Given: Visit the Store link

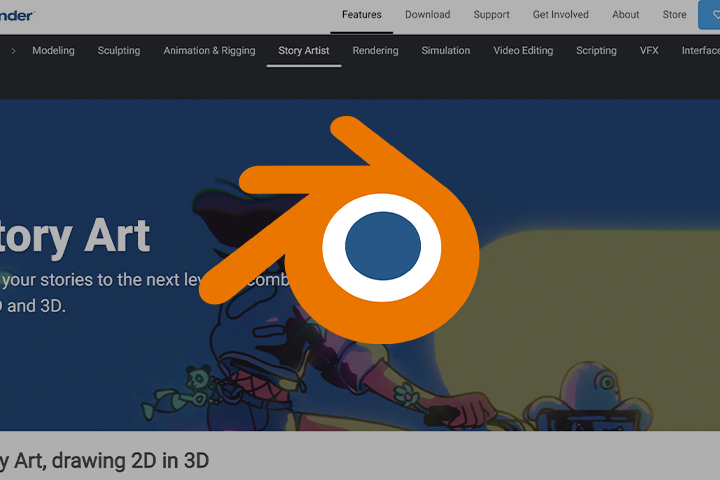Looking at the screenshot, I should click(674, 15).
